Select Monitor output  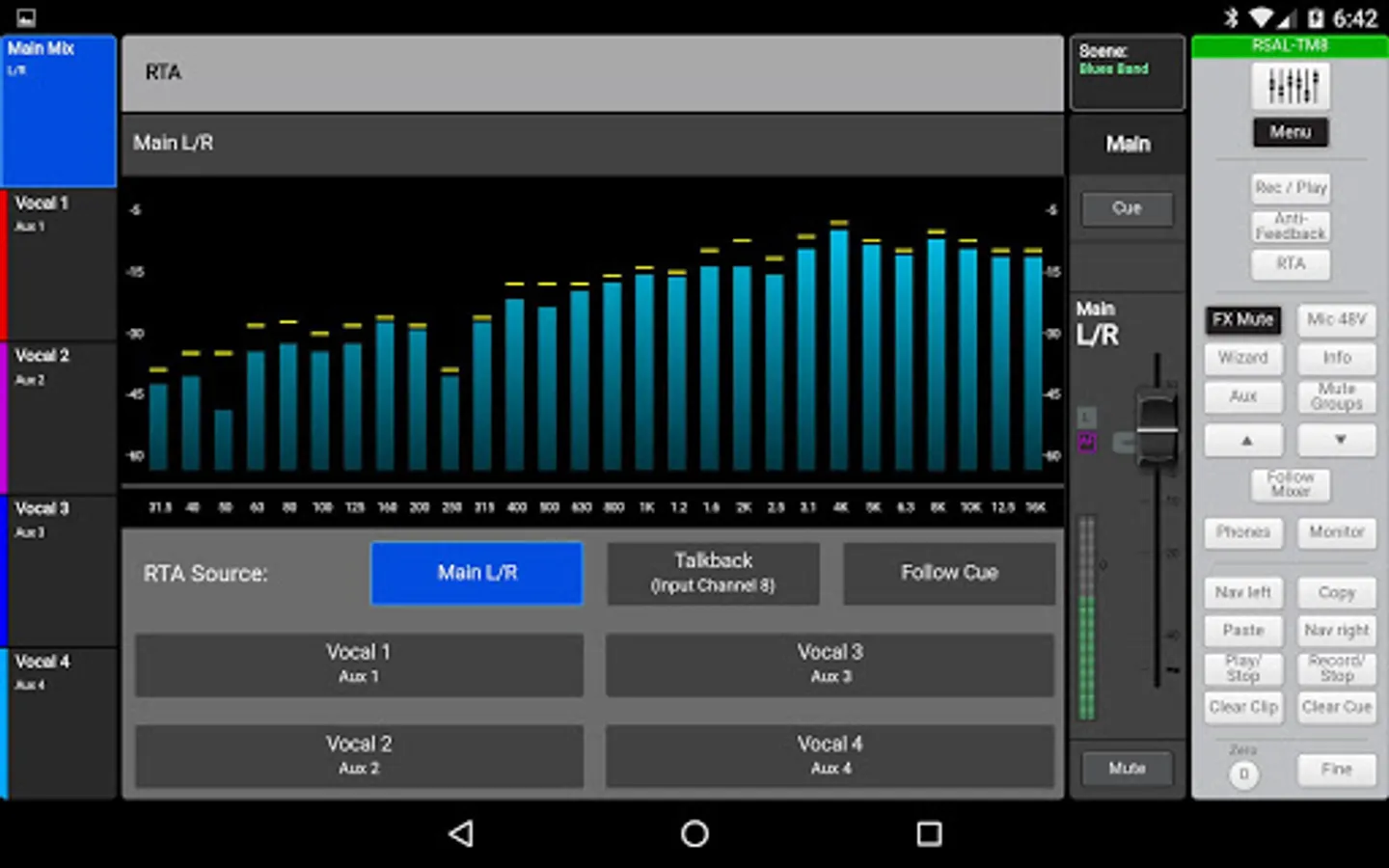coord(1337,532)
